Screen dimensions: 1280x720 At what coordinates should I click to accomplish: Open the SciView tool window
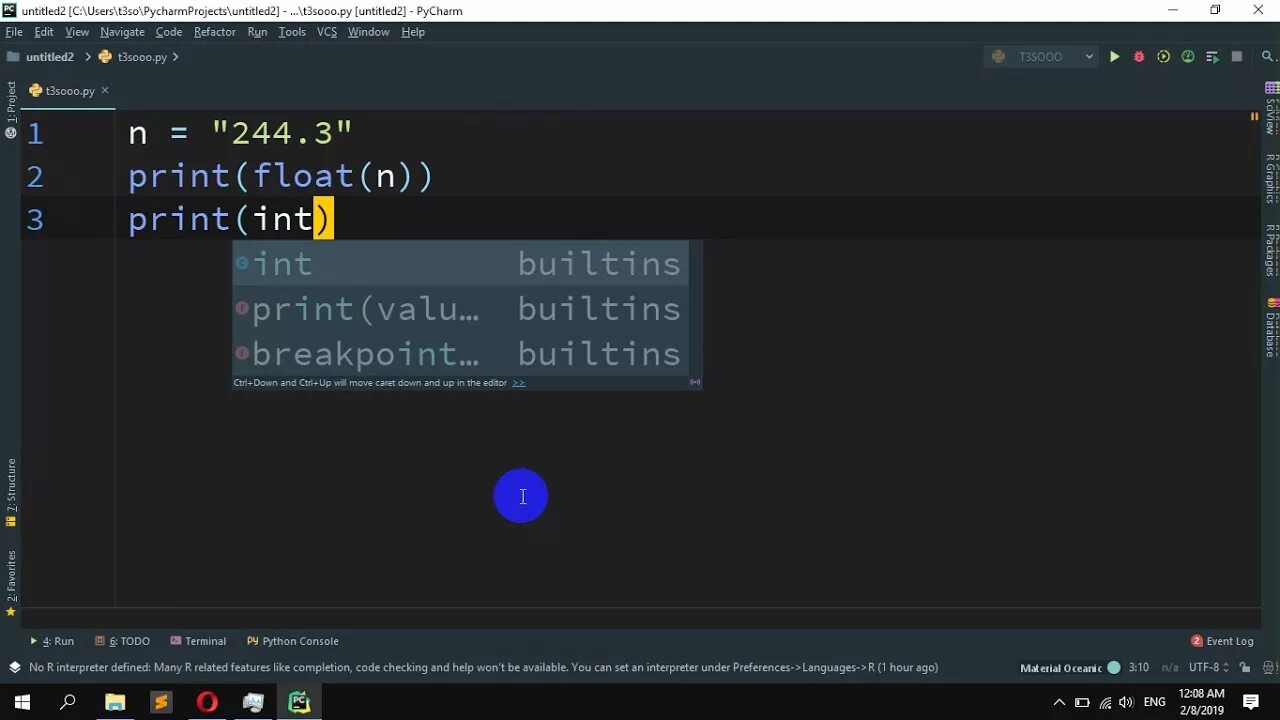coord(1271,108)
